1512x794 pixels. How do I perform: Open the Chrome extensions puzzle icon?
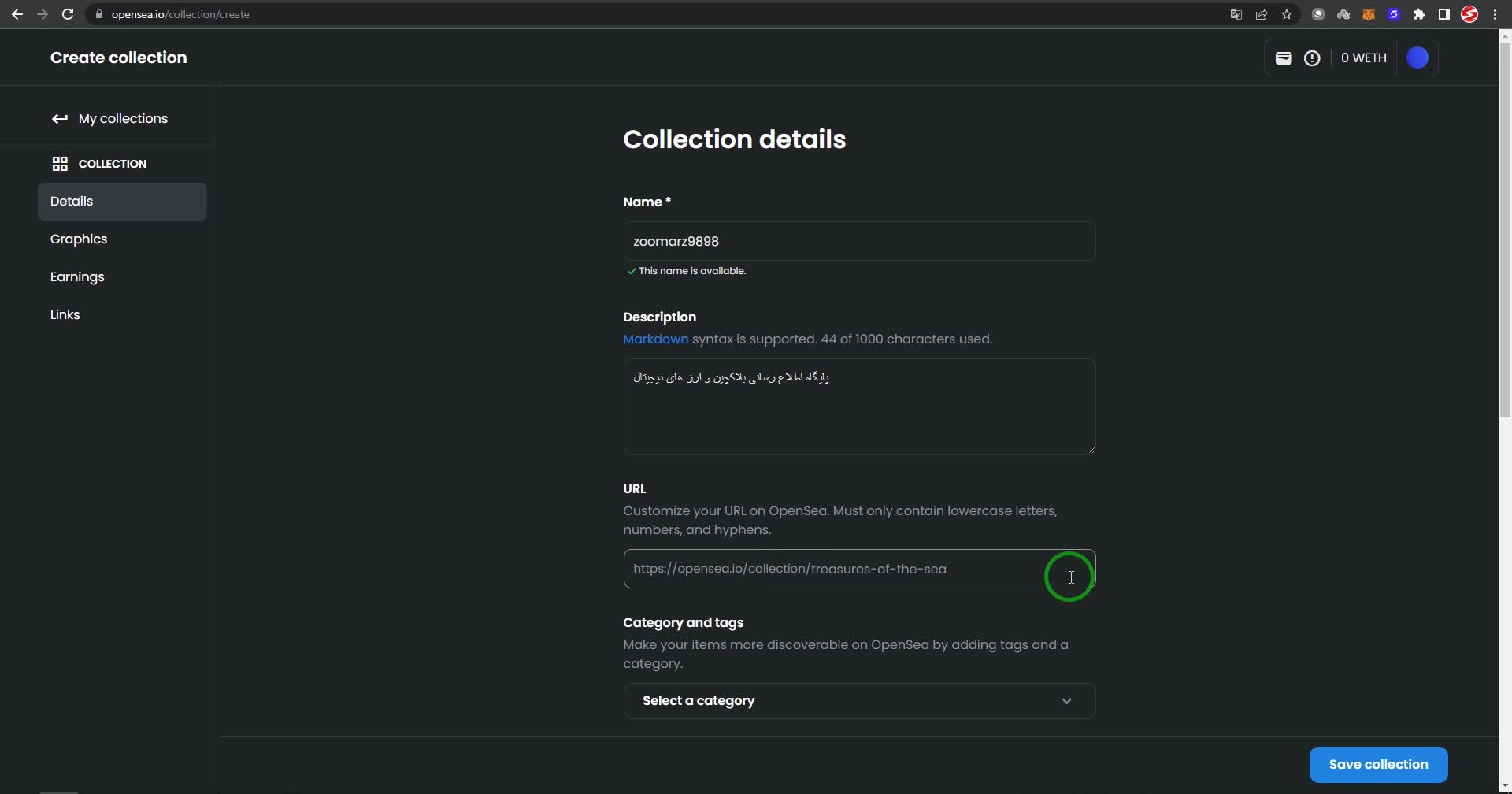coord(1419,14)
